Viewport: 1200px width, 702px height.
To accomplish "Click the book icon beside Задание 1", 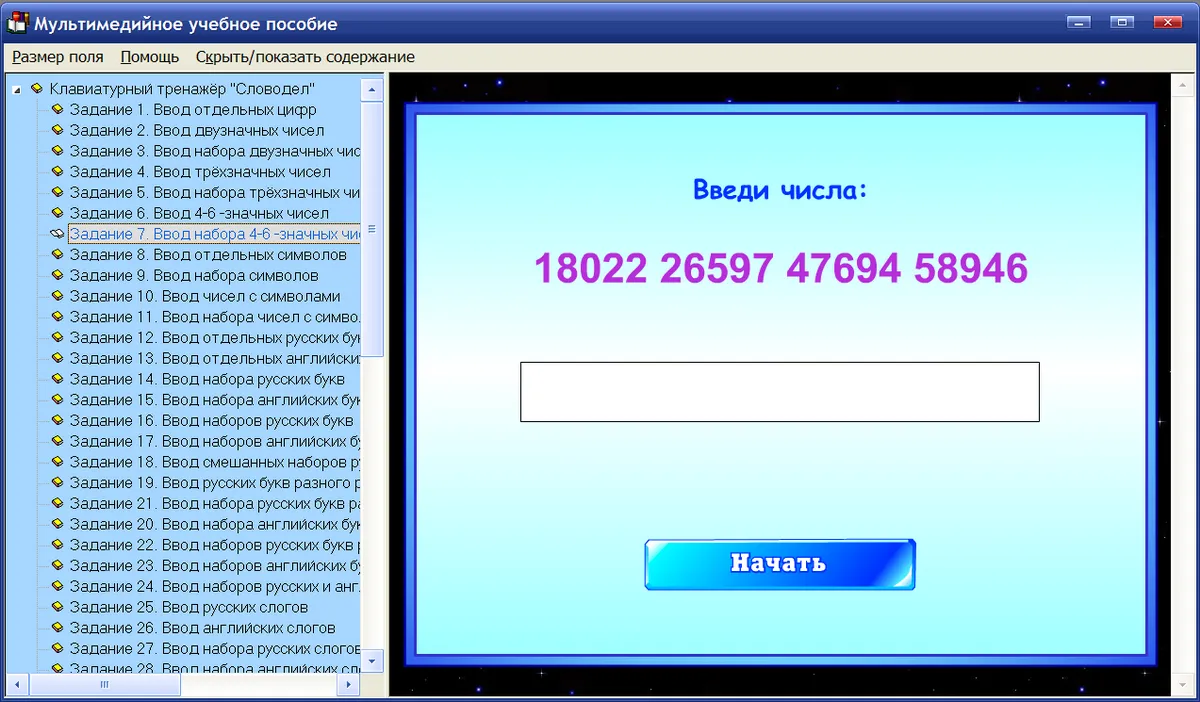I will 57,110.
